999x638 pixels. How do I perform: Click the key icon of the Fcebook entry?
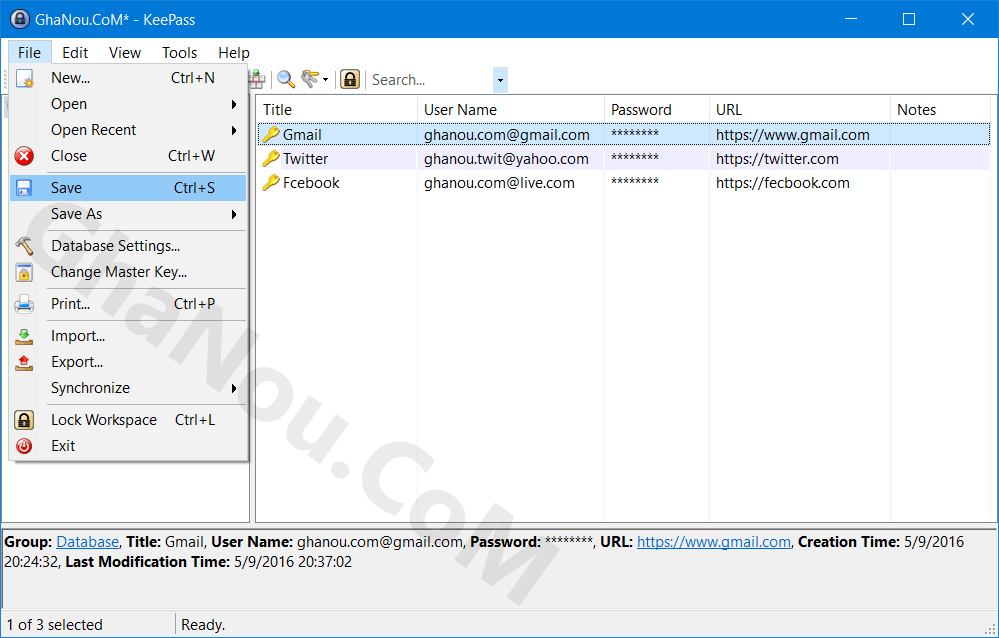(x=271, y=183)
